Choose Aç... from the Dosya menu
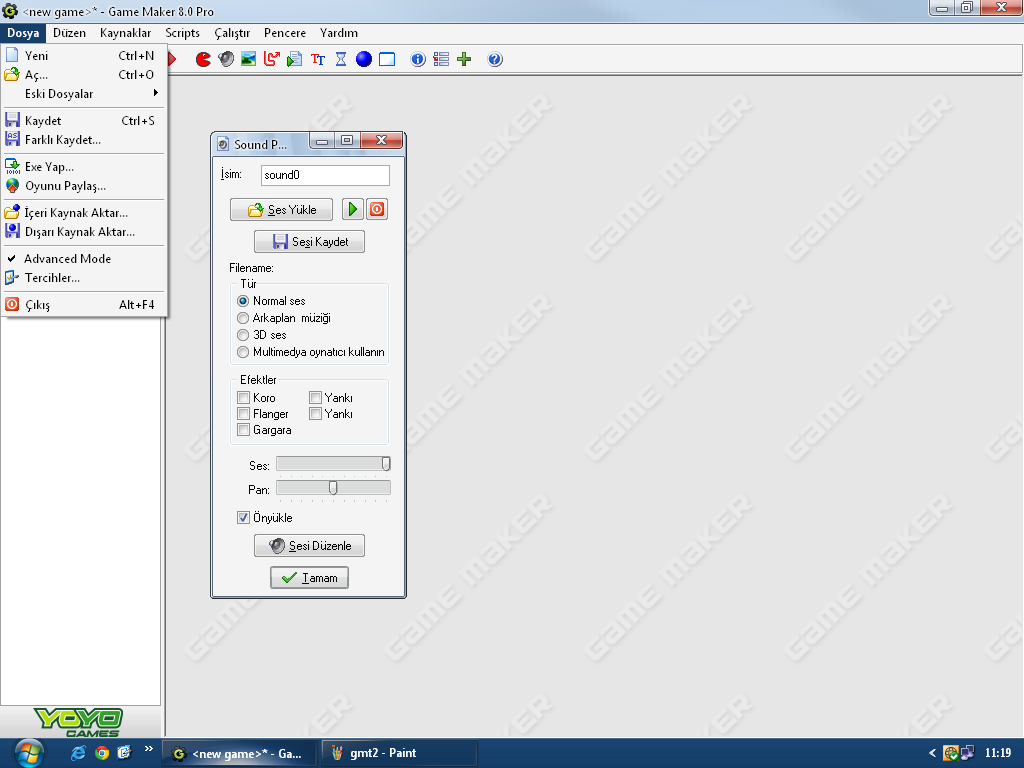Viewport: 1024px width, 768px height. click(x=84, y=74)
